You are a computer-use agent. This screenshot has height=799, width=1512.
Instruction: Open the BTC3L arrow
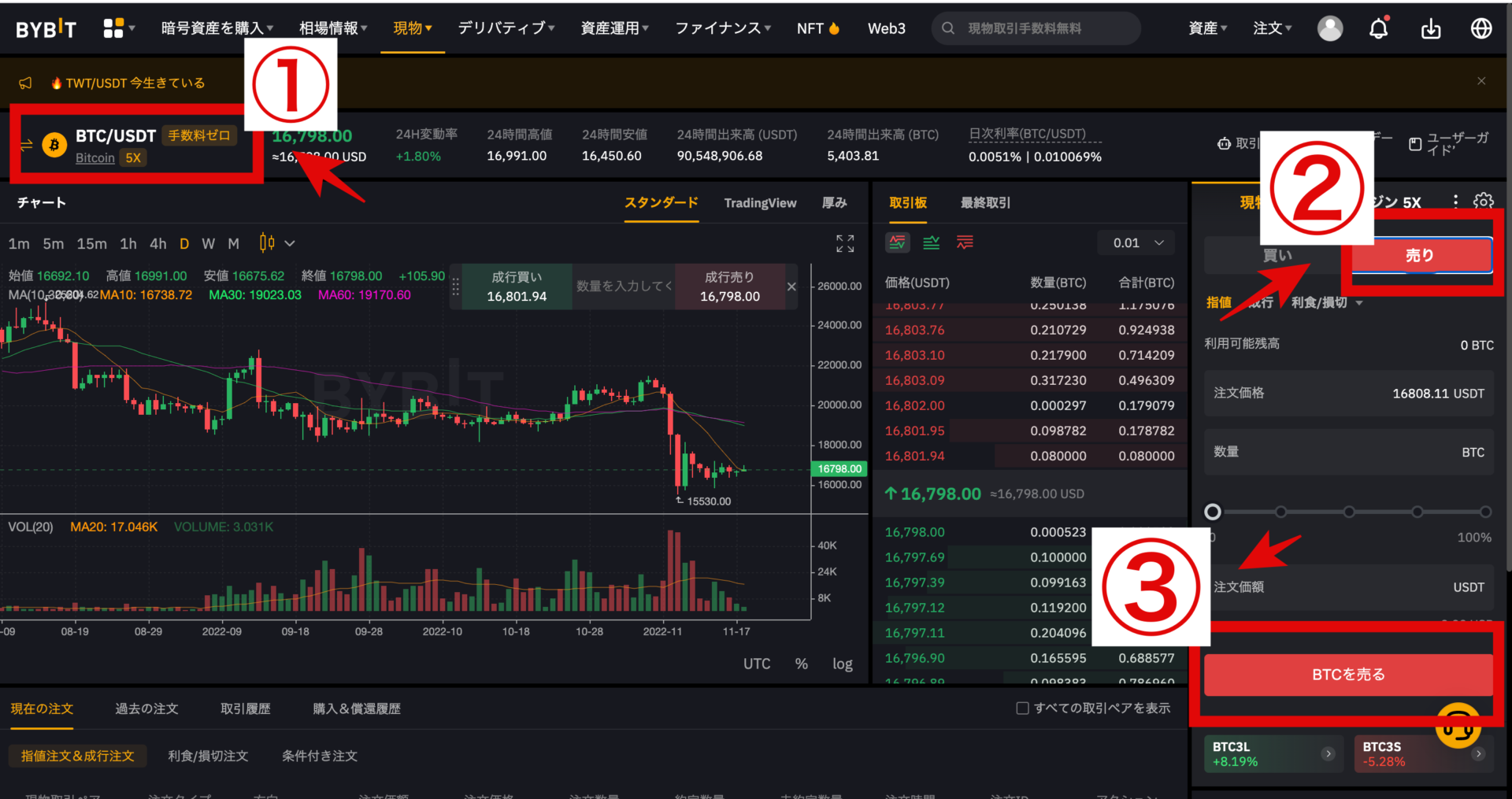tap(1329, 753)
